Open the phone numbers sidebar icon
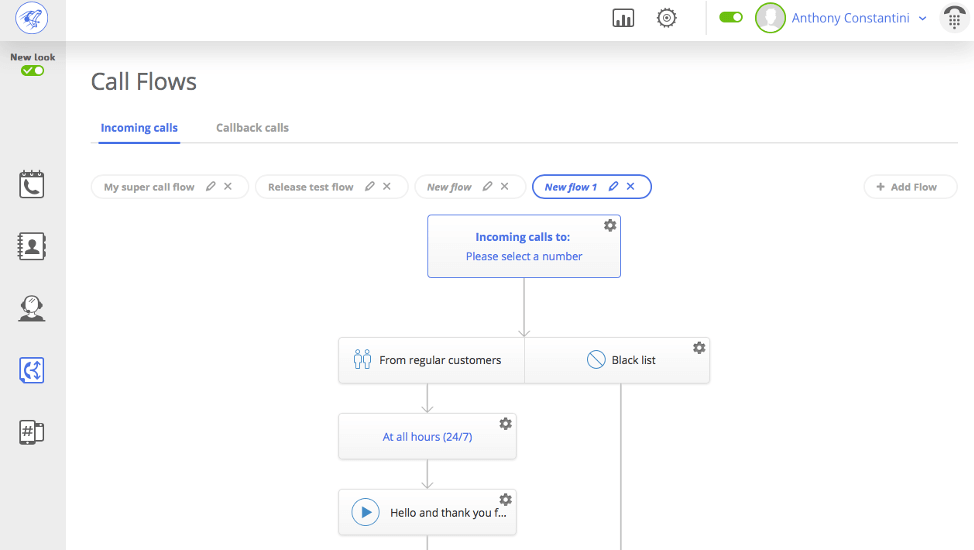974x550 pixels. point(32,432)
